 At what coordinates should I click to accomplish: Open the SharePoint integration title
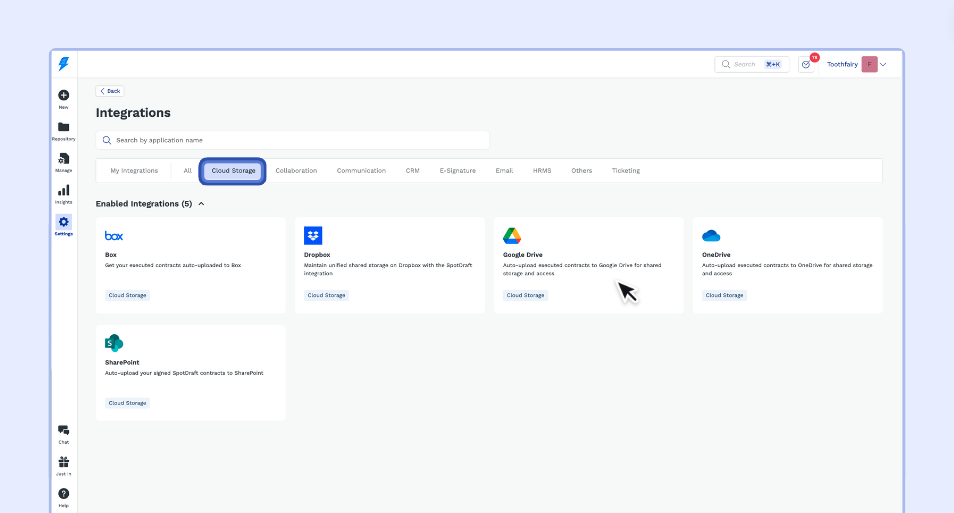[122, 363]
